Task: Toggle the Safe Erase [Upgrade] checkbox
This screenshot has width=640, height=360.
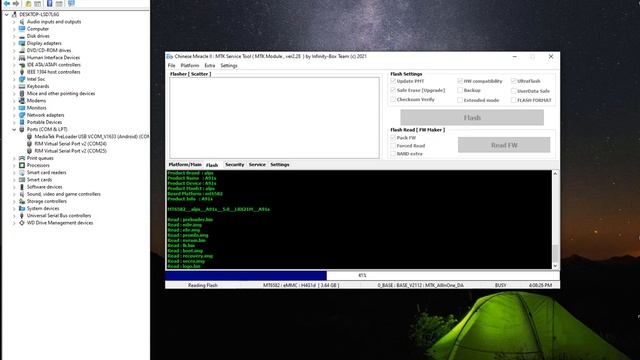Action: (x=393, y=90)
